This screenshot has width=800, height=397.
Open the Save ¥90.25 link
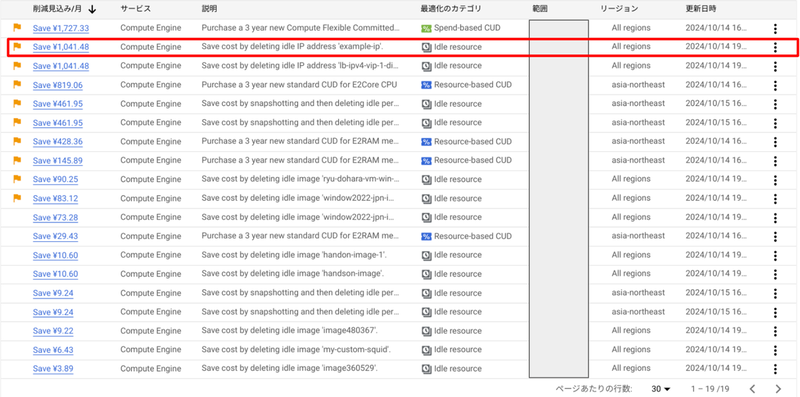coord(55,179)
